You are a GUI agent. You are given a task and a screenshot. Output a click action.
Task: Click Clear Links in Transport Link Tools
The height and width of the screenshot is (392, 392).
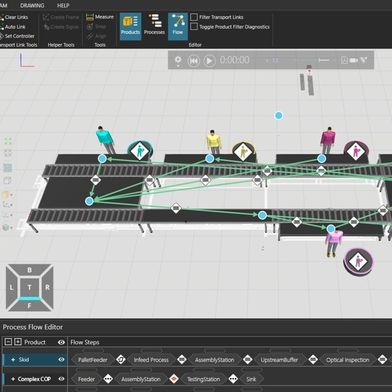pyautogui.click(x=14, y=17)
